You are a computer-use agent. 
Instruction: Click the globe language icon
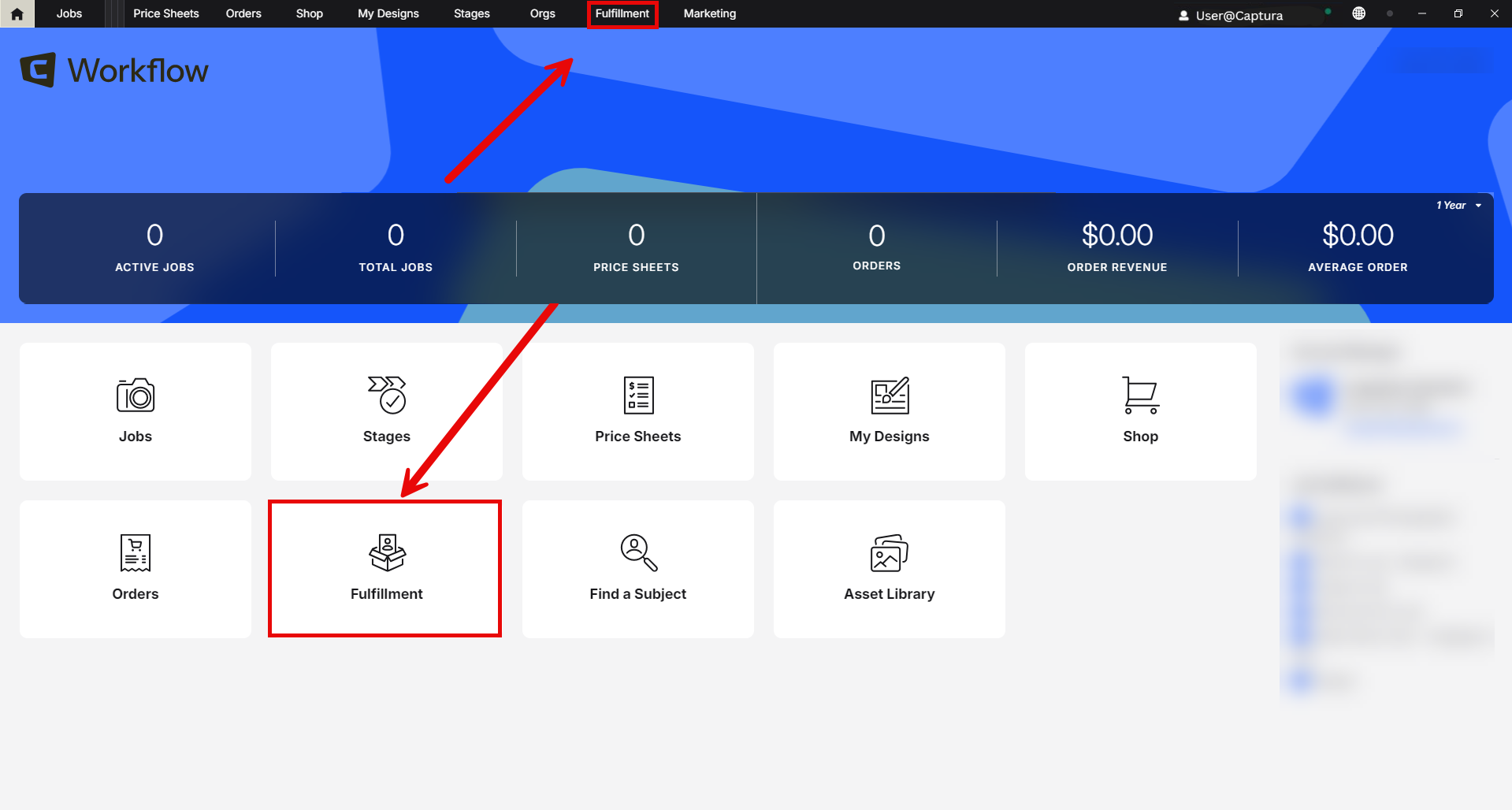point(1359,13)
